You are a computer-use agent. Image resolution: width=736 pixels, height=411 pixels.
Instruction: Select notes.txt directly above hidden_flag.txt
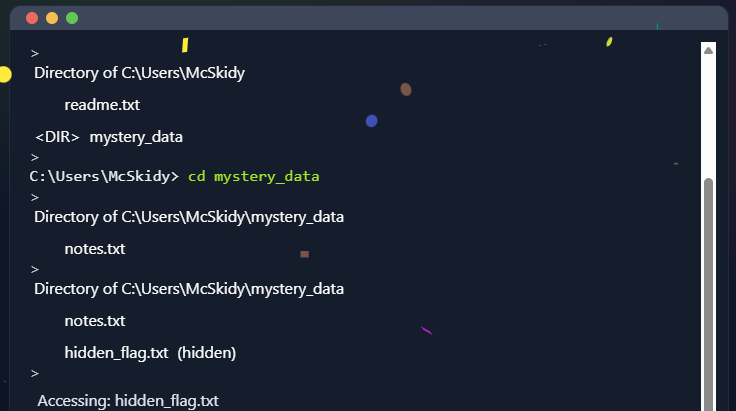click(95, 321)
